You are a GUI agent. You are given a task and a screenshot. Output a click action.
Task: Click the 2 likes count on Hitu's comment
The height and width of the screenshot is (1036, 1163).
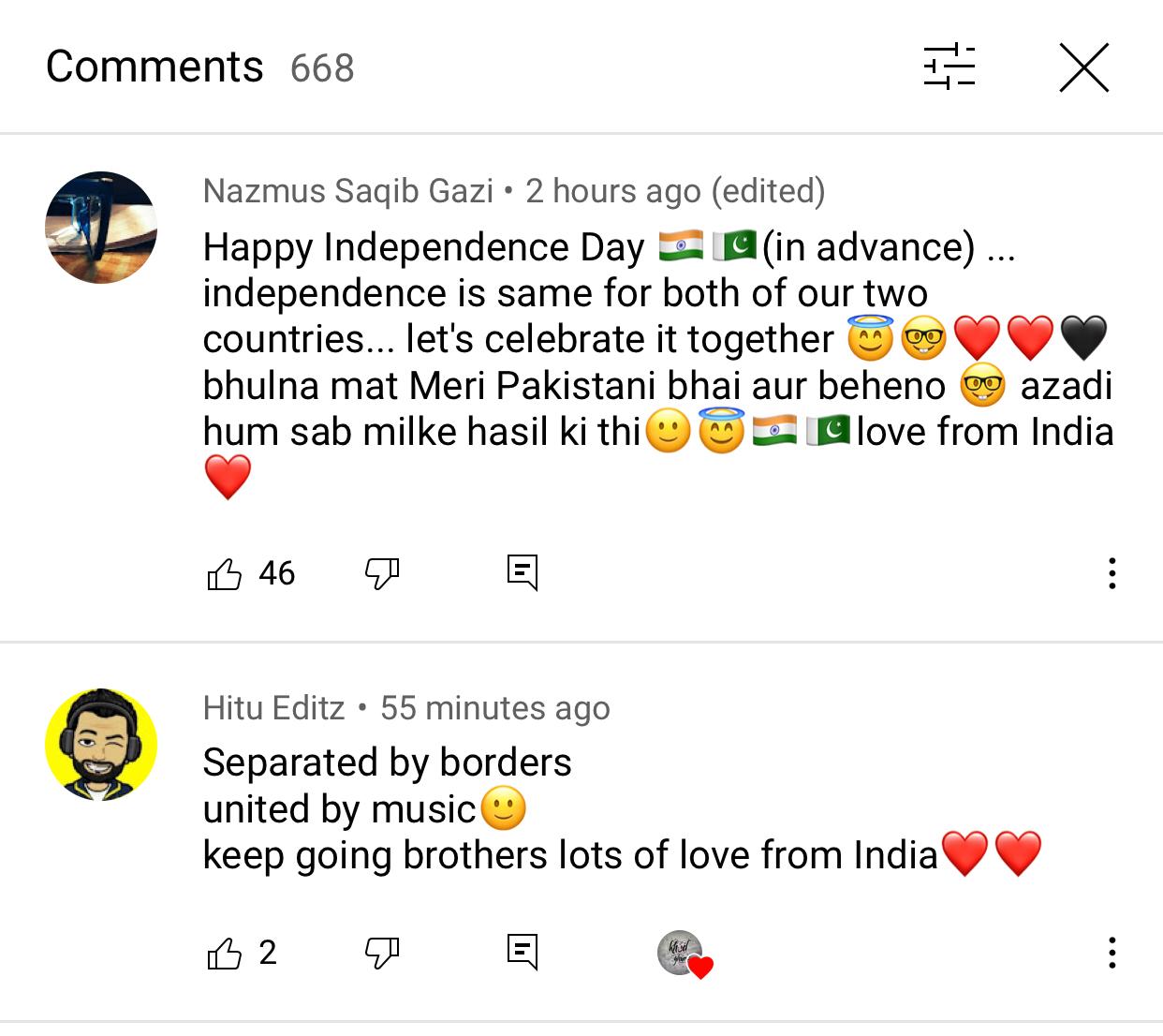pos(268,954)
